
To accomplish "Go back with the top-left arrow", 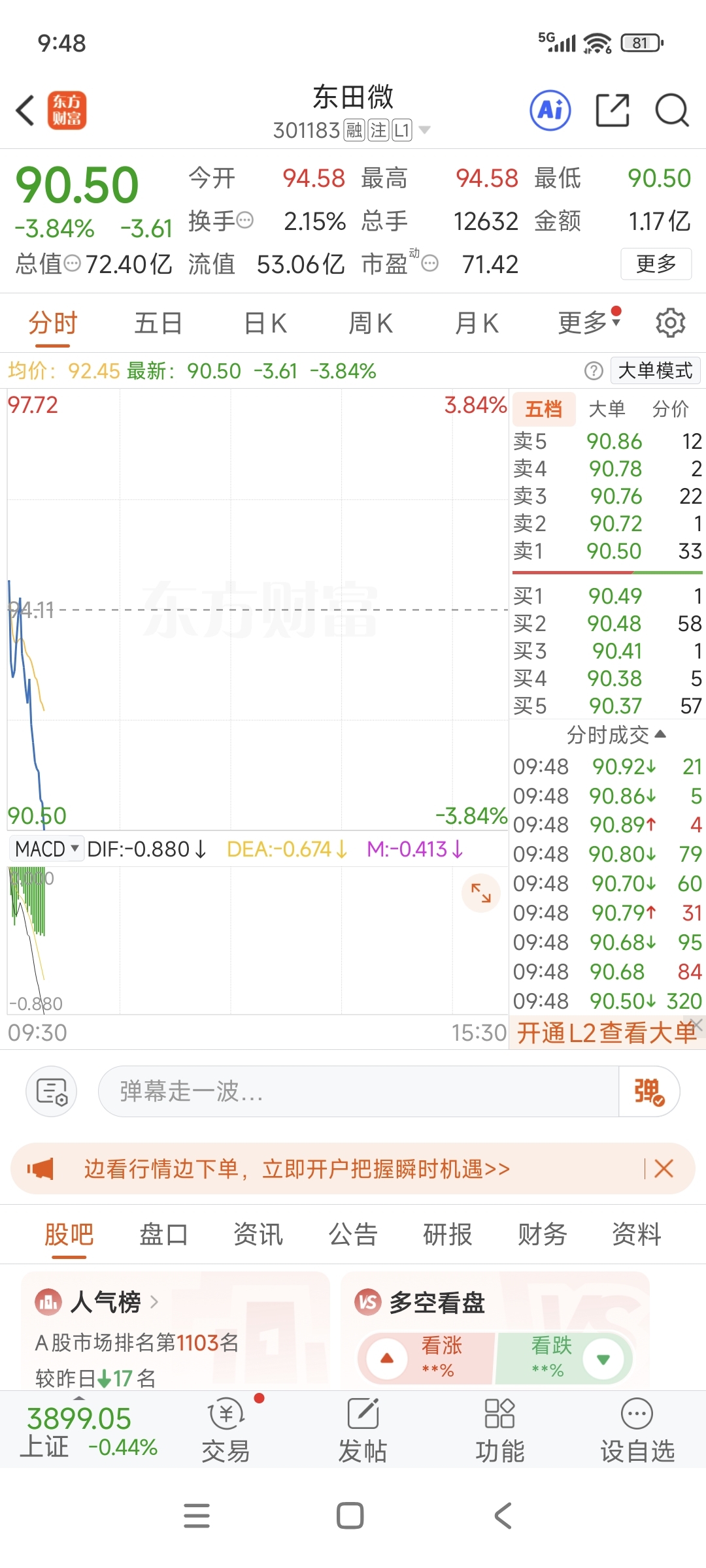I will [x=25, y=110].
